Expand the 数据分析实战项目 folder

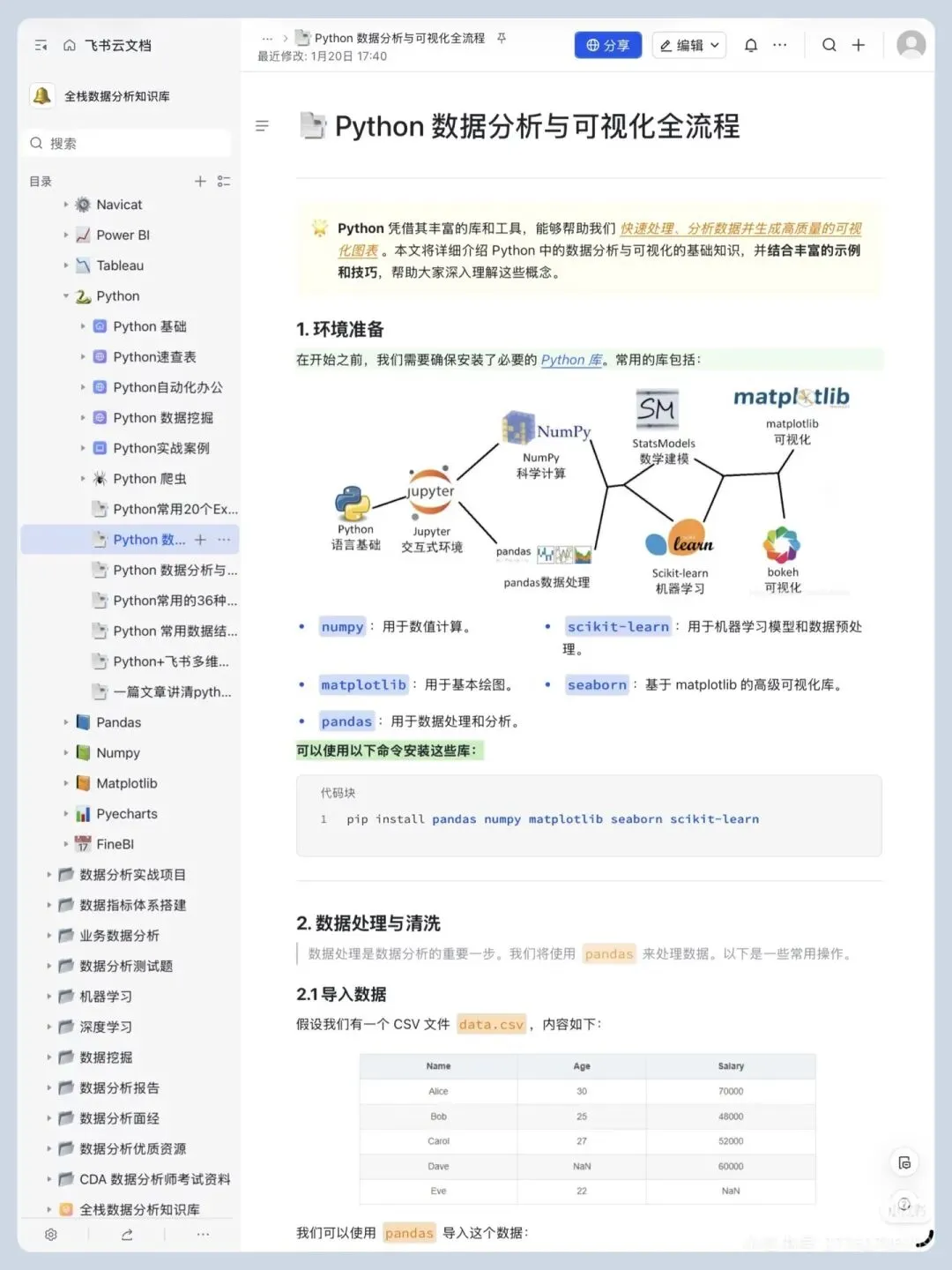point(49,875)
